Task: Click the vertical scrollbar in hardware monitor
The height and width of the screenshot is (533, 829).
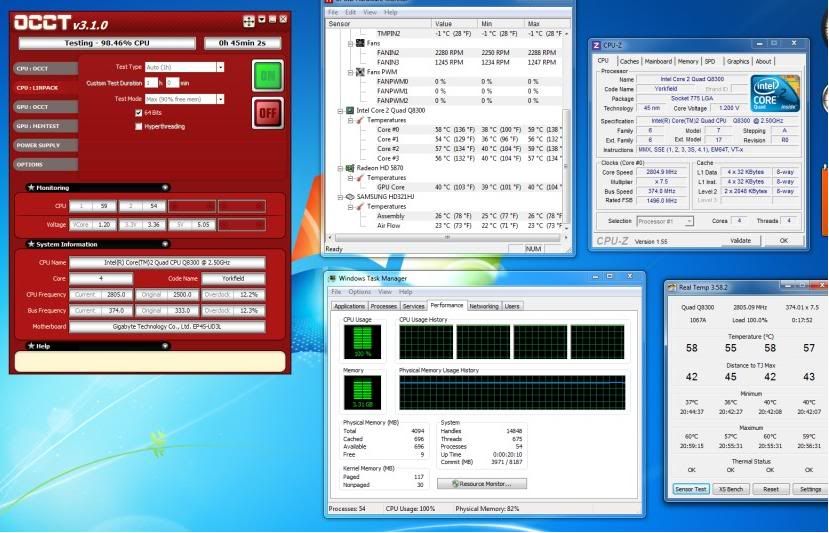Action: pyautogui.click(x=566, y=167)
